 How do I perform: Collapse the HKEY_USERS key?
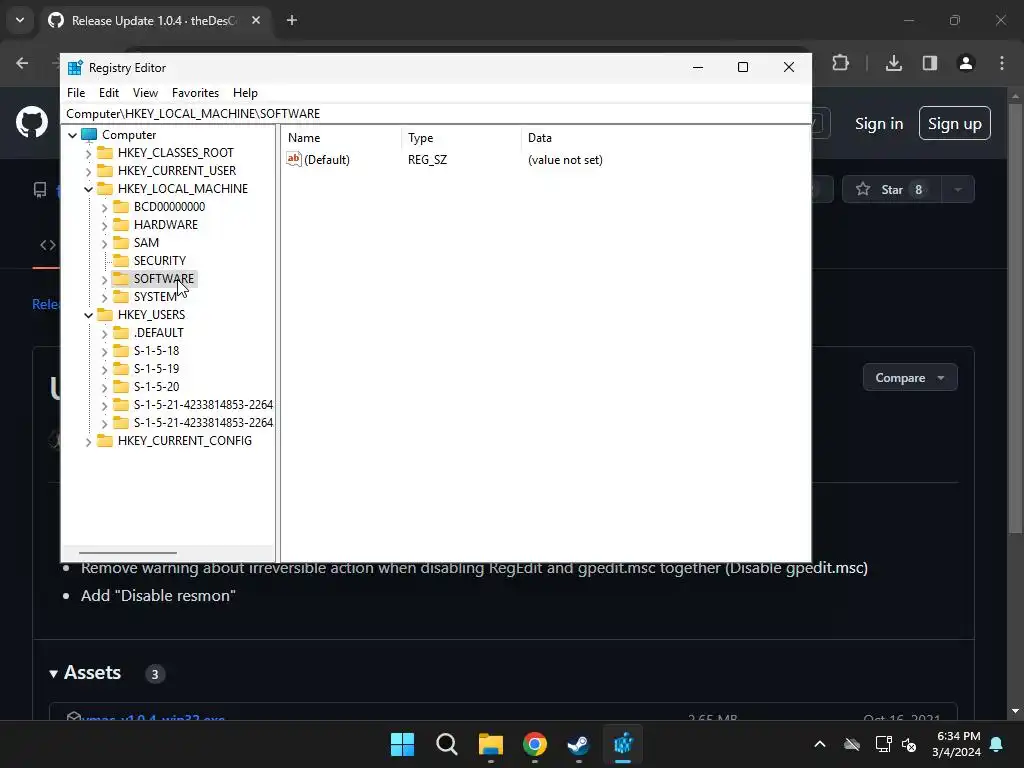pyautogui.click(x=88, y=315)
